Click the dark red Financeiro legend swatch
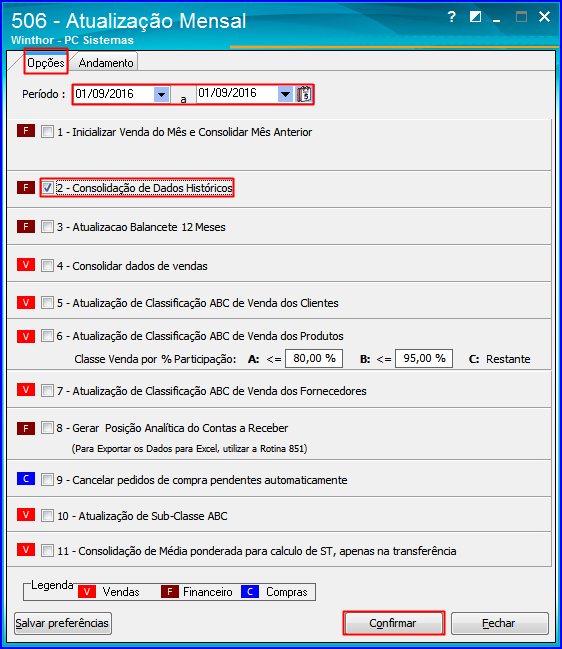The height and width of the screenshot is (649, 562). [170, 591]
